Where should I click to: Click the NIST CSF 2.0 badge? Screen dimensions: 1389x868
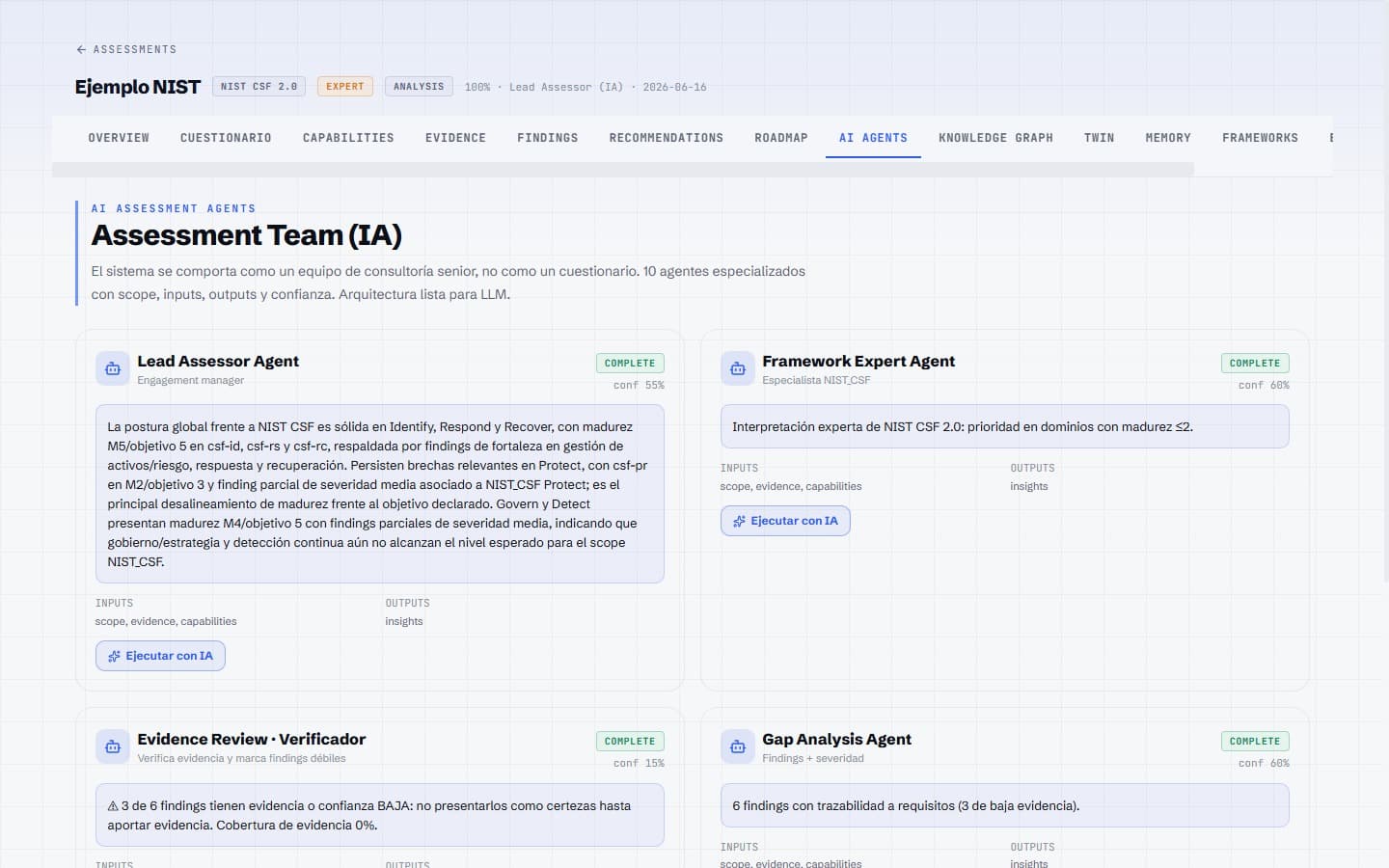click(259, 87)
